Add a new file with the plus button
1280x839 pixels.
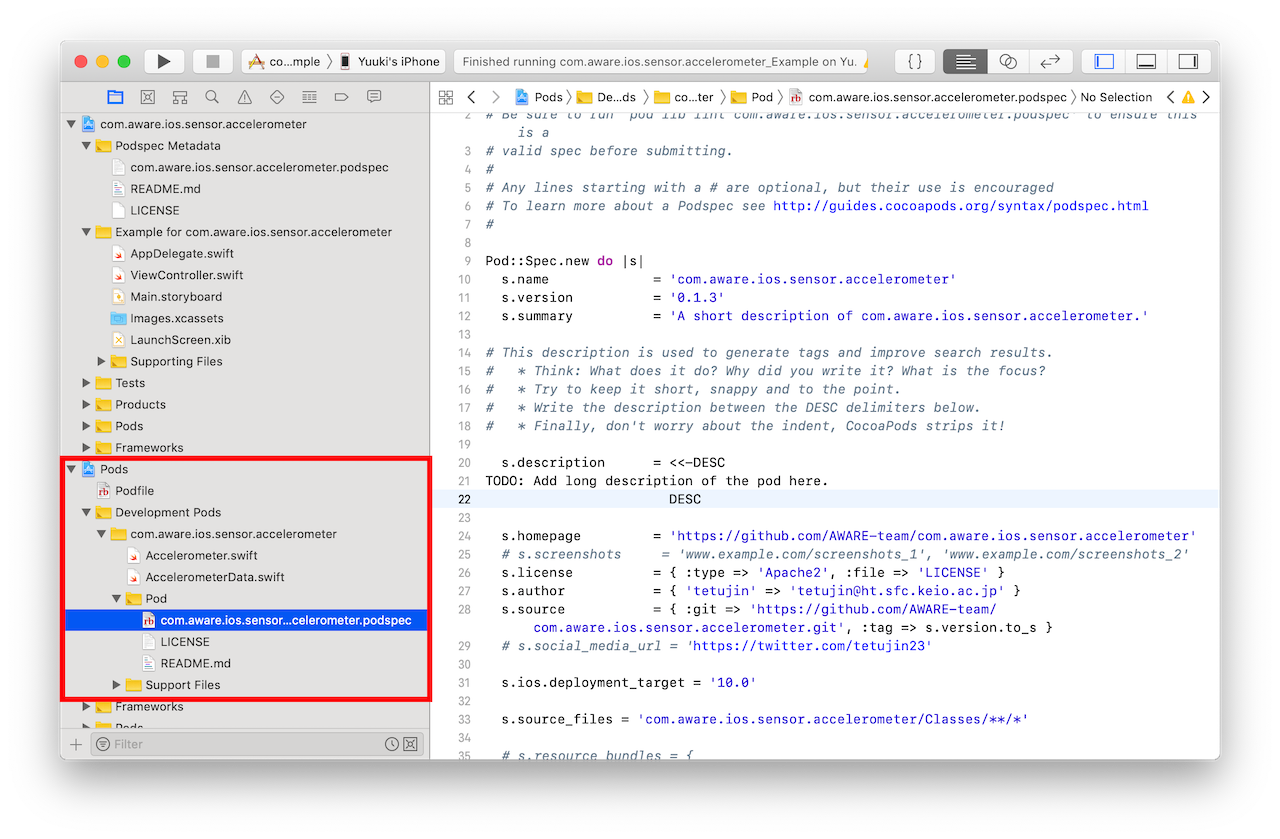pyautogui.click(x=75, y=744)
